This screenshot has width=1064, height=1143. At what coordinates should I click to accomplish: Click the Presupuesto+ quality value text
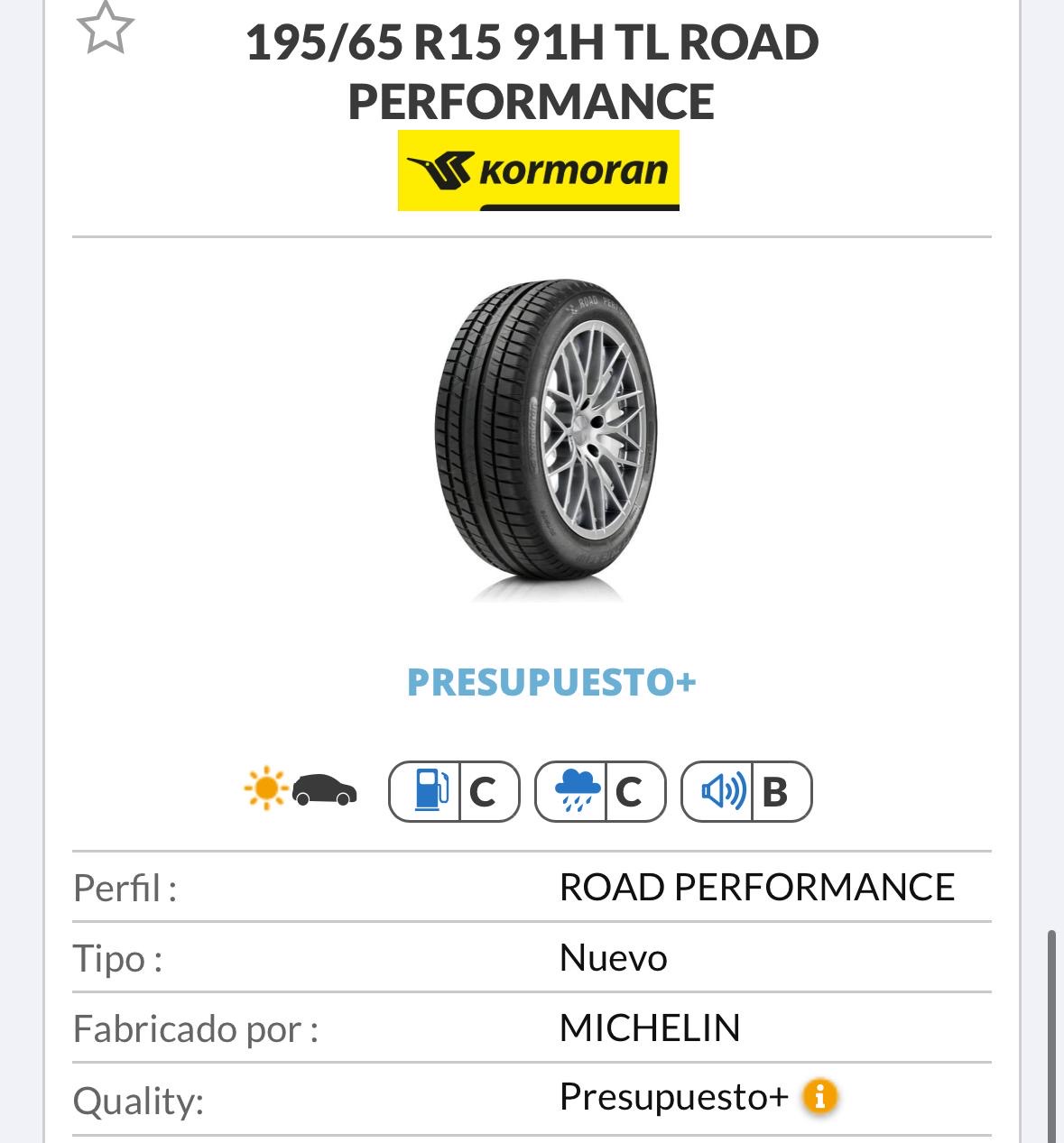673,1097
